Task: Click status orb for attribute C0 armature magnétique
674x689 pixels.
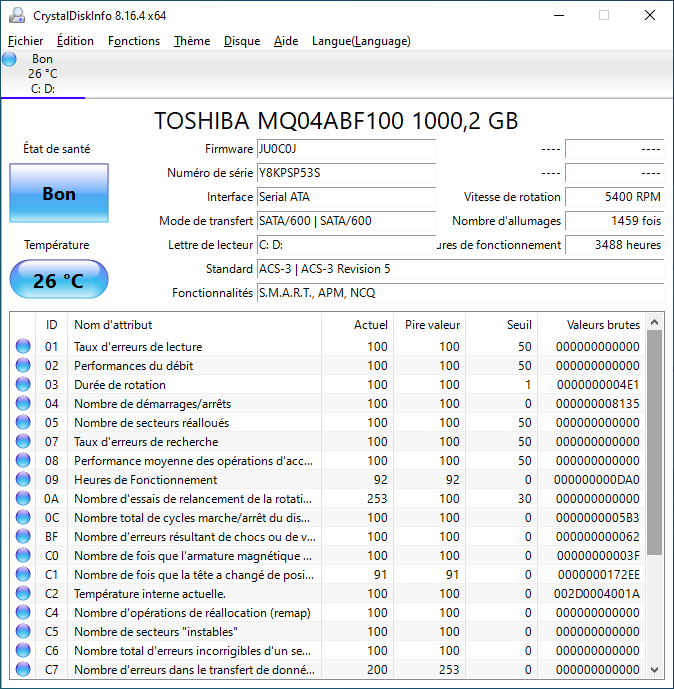Action: pos(23,555)
